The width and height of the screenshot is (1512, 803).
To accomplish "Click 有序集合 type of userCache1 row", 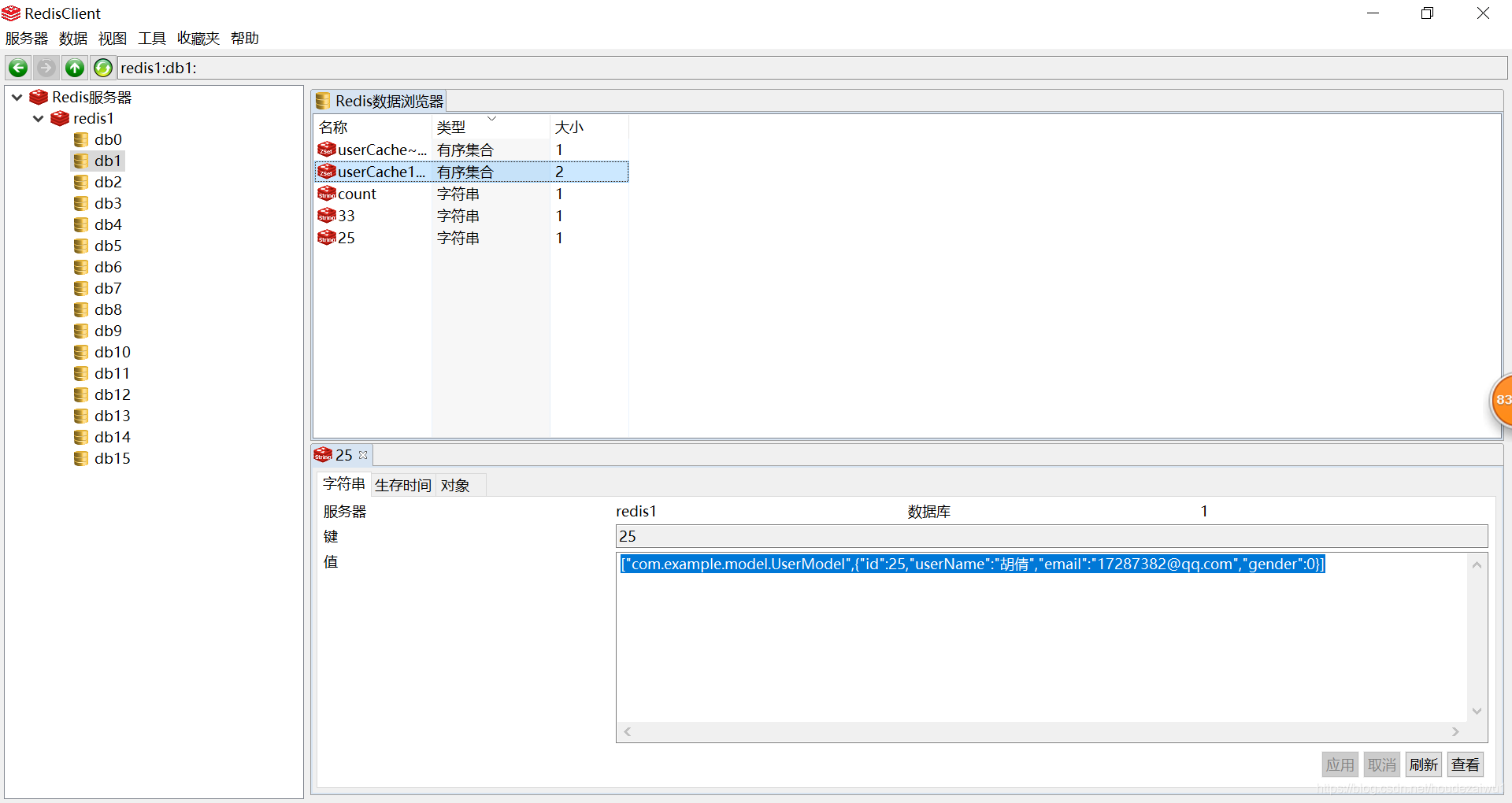I will 465,172.
